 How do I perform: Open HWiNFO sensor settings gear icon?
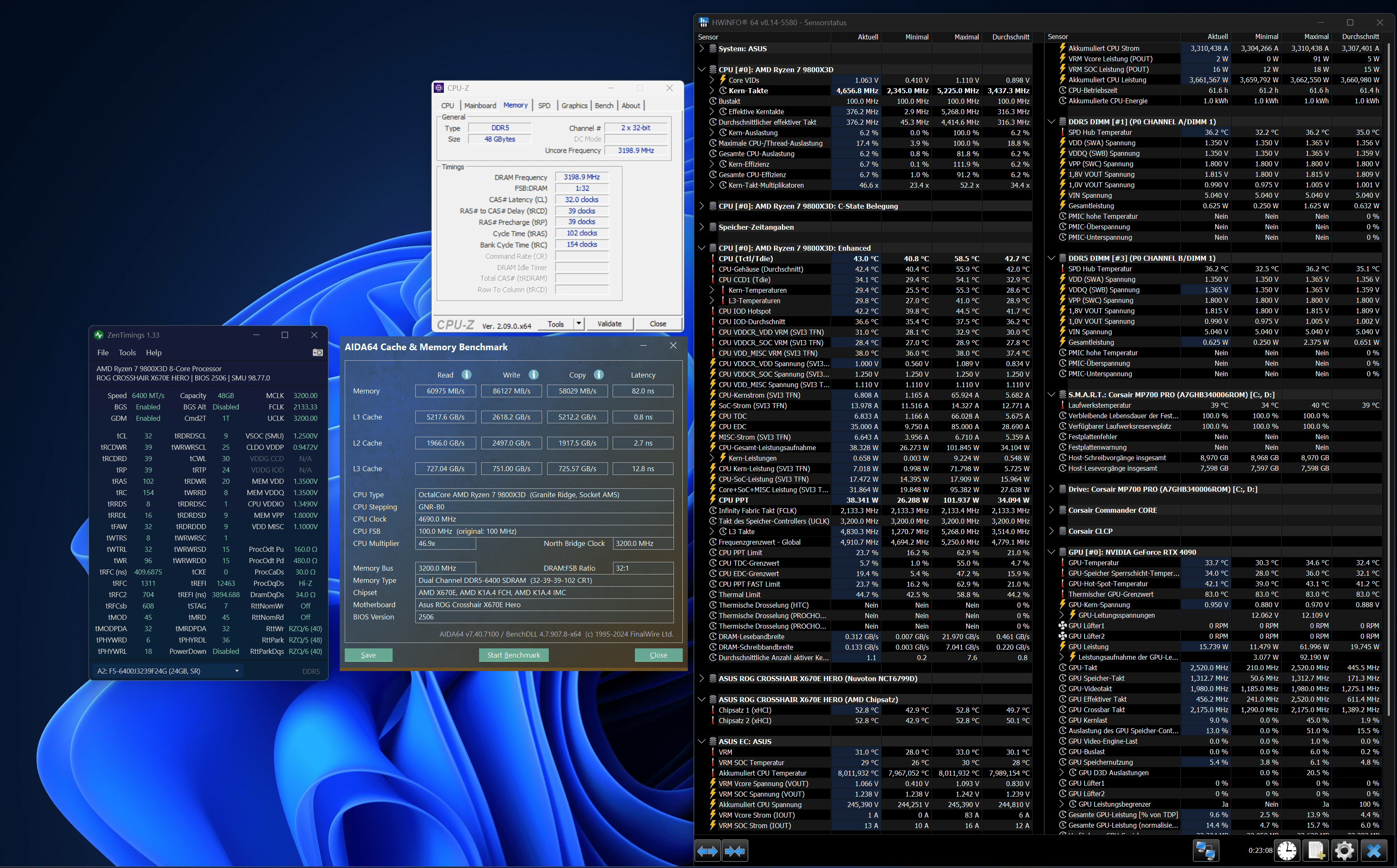coord(1344,850)
